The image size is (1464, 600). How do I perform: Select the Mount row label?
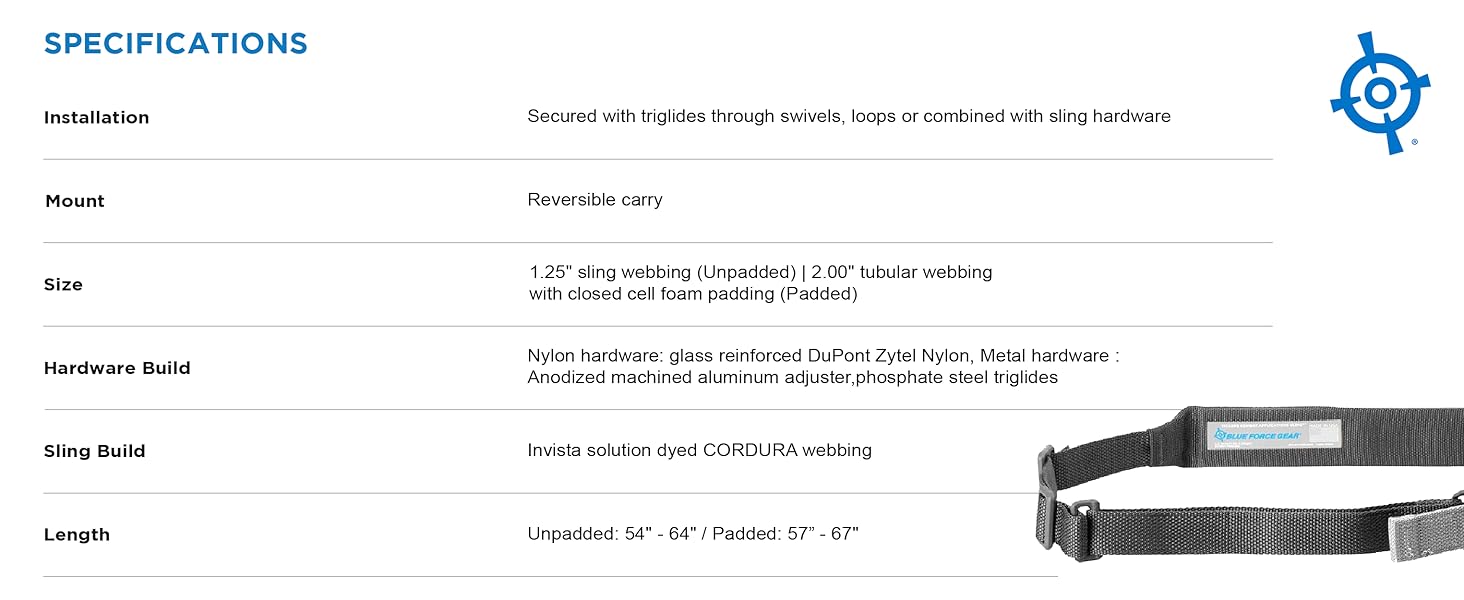pyautogui.click(x=75, y=201)
